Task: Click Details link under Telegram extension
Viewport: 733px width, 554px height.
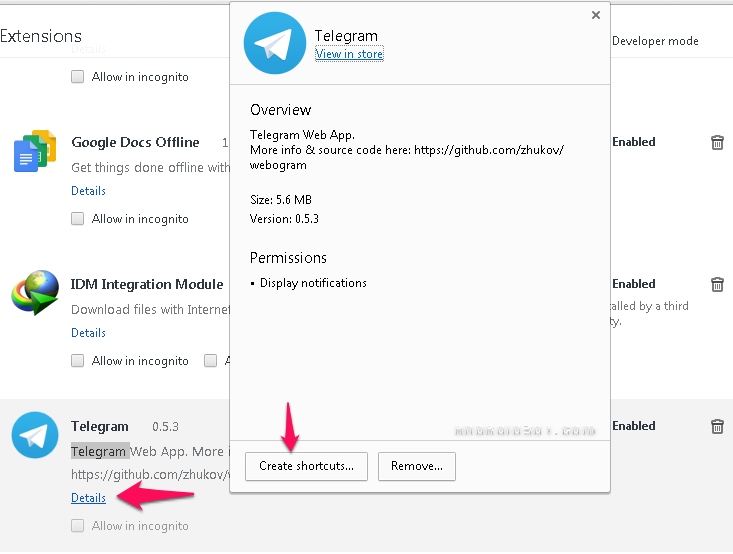Action: [88, 498]
